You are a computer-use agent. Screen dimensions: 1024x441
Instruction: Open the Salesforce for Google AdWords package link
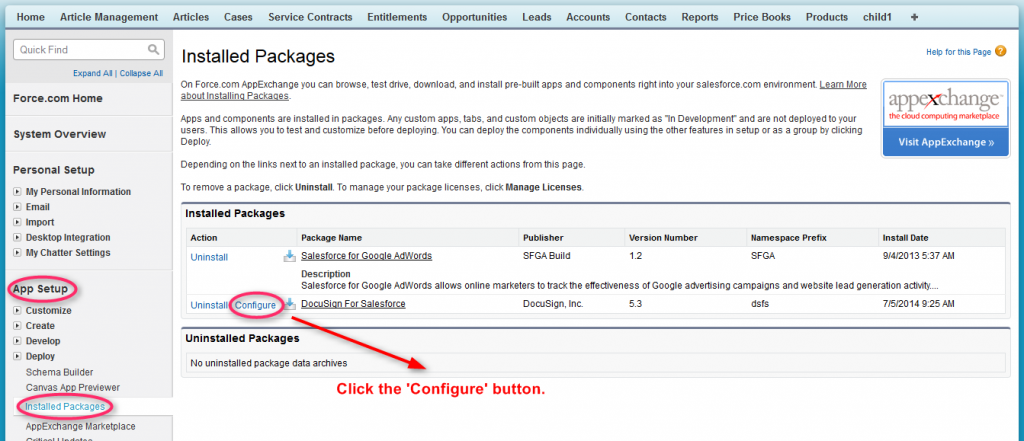366,256
